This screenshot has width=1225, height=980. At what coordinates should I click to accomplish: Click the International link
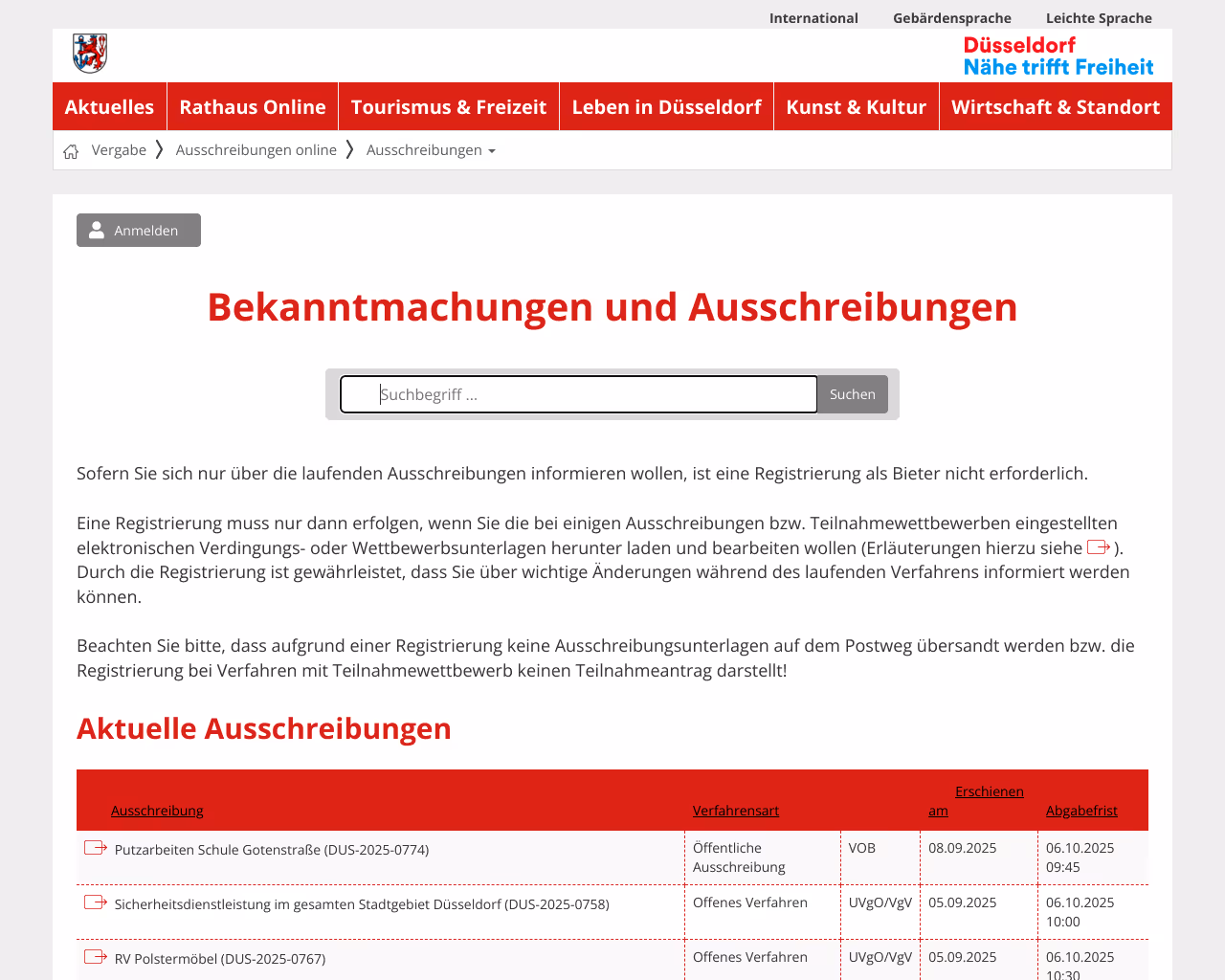[813, 18]
